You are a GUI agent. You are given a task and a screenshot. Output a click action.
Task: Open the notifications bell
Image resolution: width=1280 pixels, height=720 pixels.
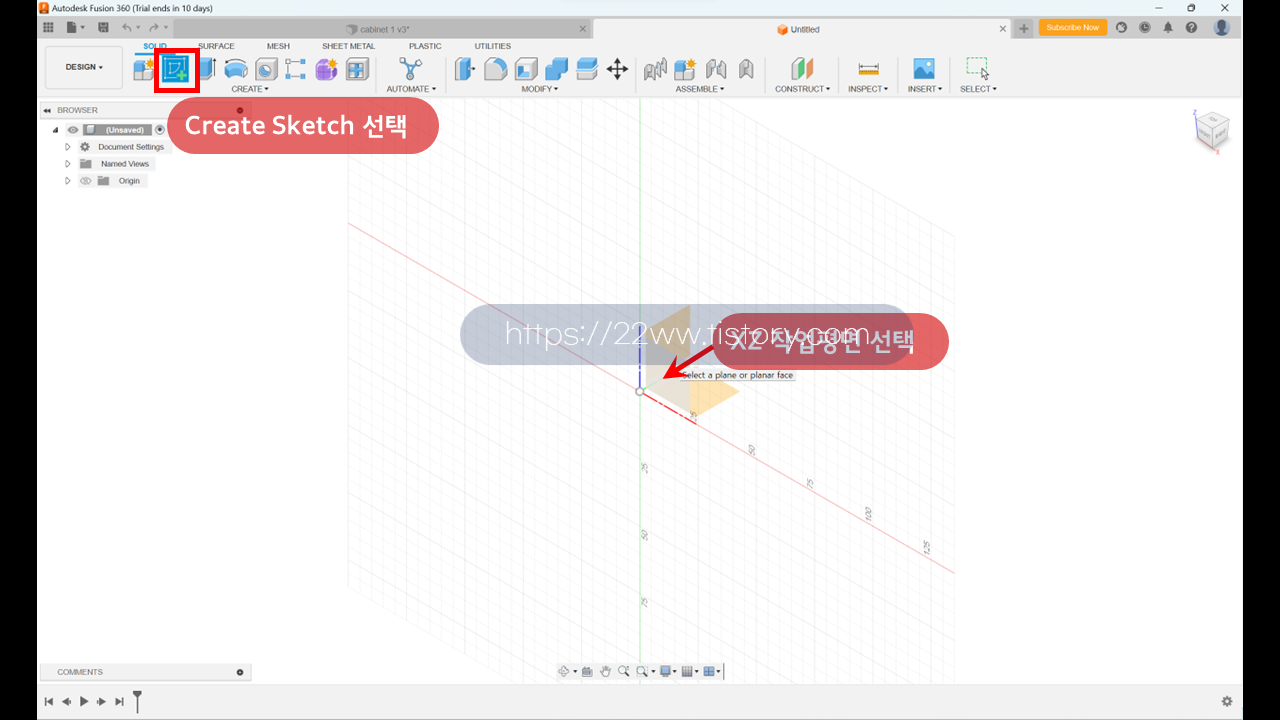[x=1168, y=28]
